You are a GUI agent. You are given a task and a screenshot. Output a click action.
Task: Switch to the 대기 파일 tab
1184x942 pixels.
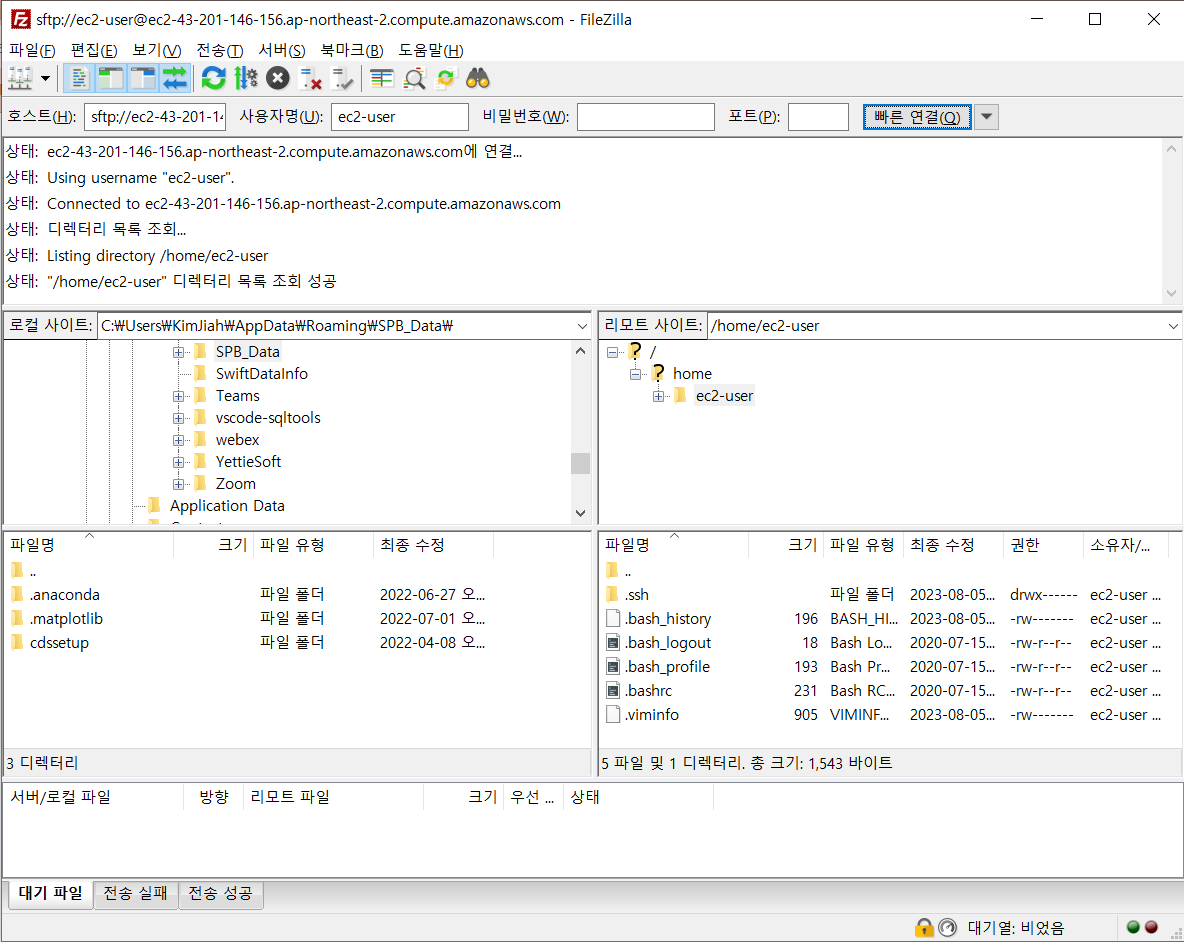click(50, 894)
